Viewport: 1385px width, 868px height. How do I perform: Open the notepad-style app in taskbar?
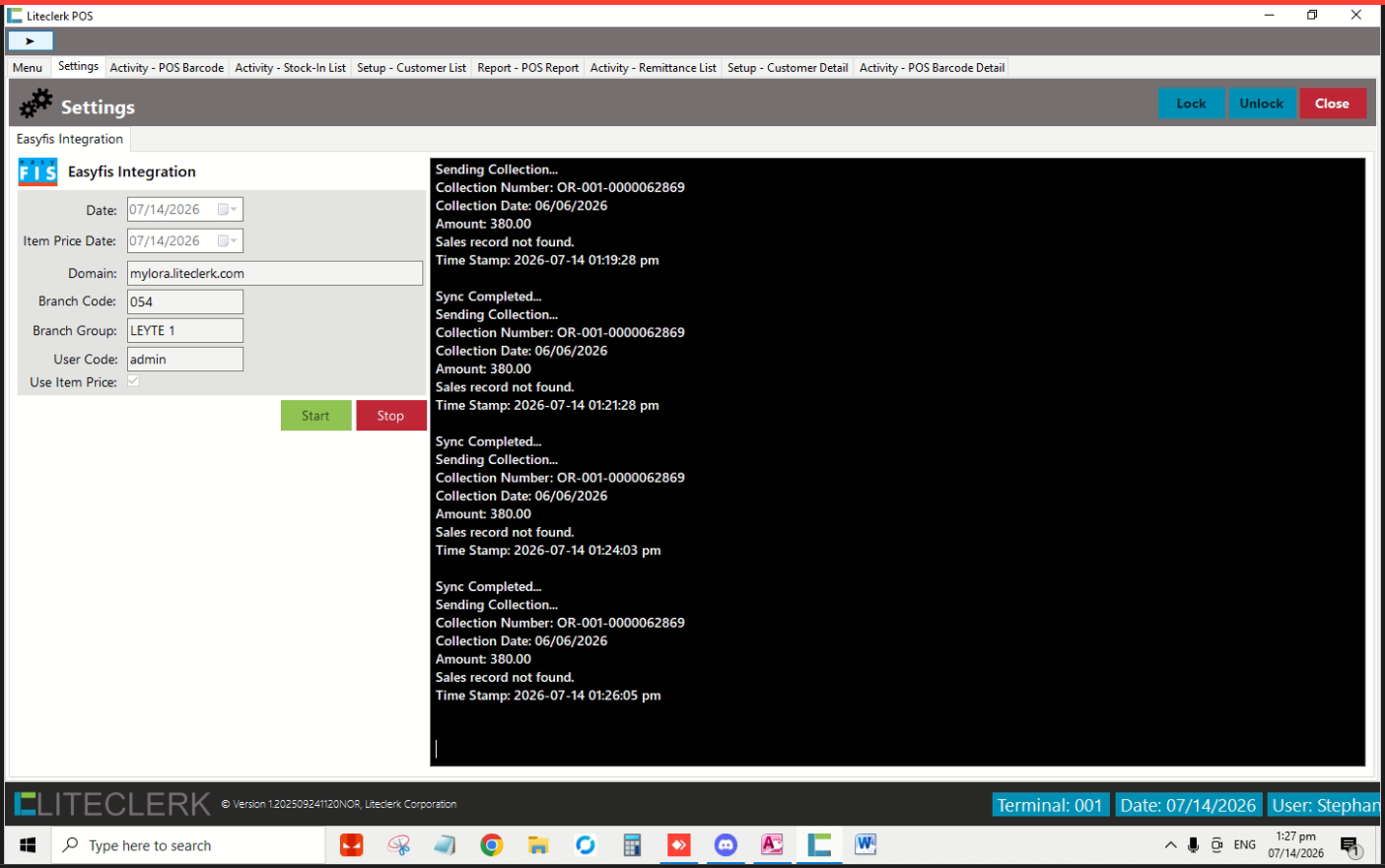point(445,845)
